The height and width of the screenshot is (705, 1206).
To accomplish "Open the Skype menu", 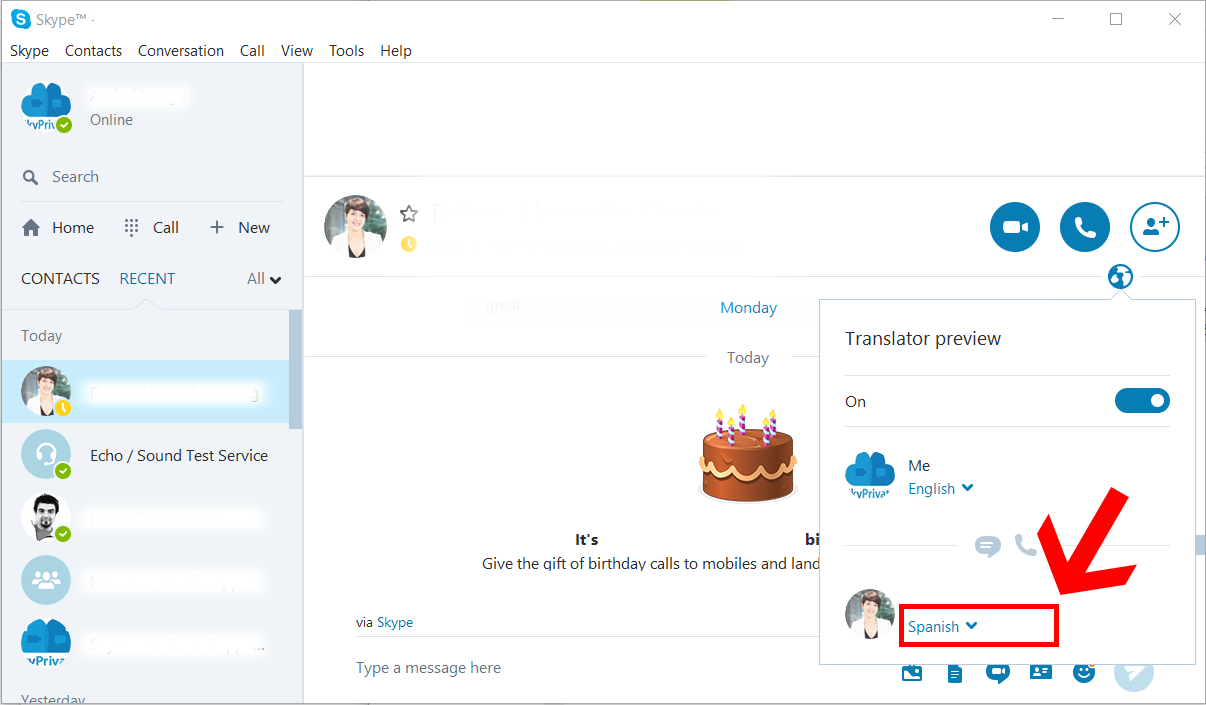I will 29,51.
